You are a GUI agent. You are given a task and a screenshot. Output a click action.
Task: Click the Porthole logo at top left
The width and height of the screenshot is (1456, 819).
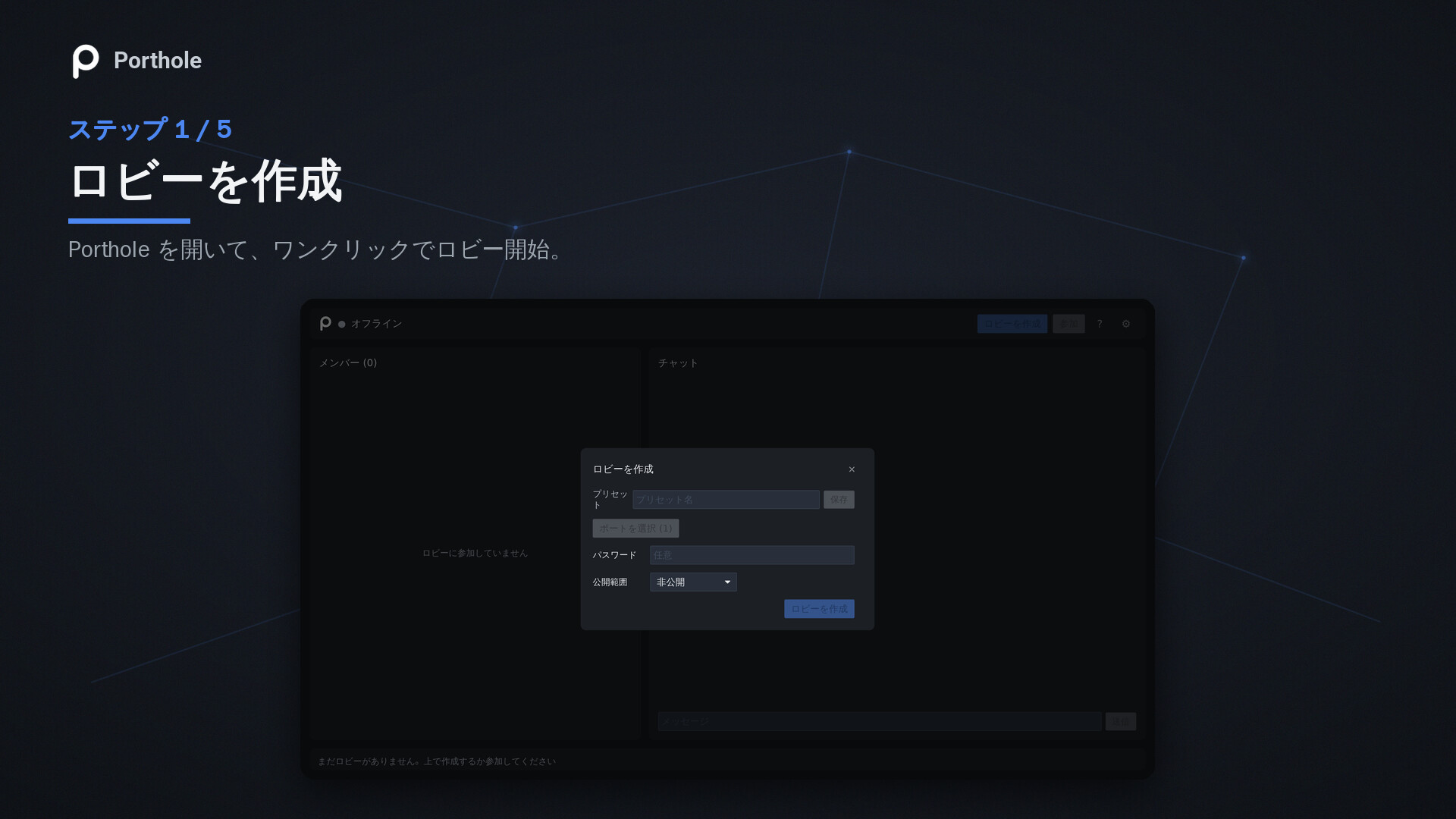coord(86,61)
